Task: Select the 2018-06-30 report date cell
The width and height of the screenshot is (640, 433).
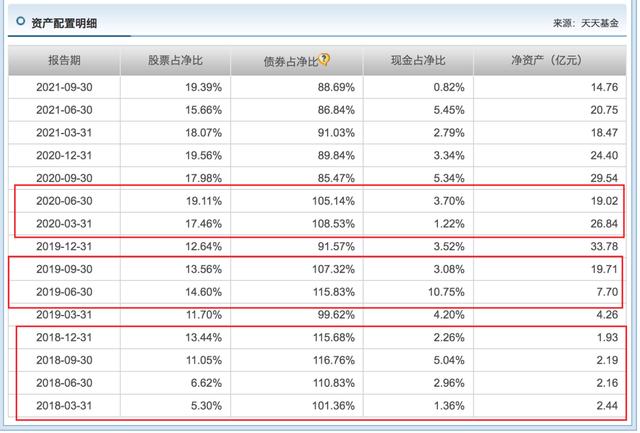Action: pyautogui.click(x=64, y=383)
